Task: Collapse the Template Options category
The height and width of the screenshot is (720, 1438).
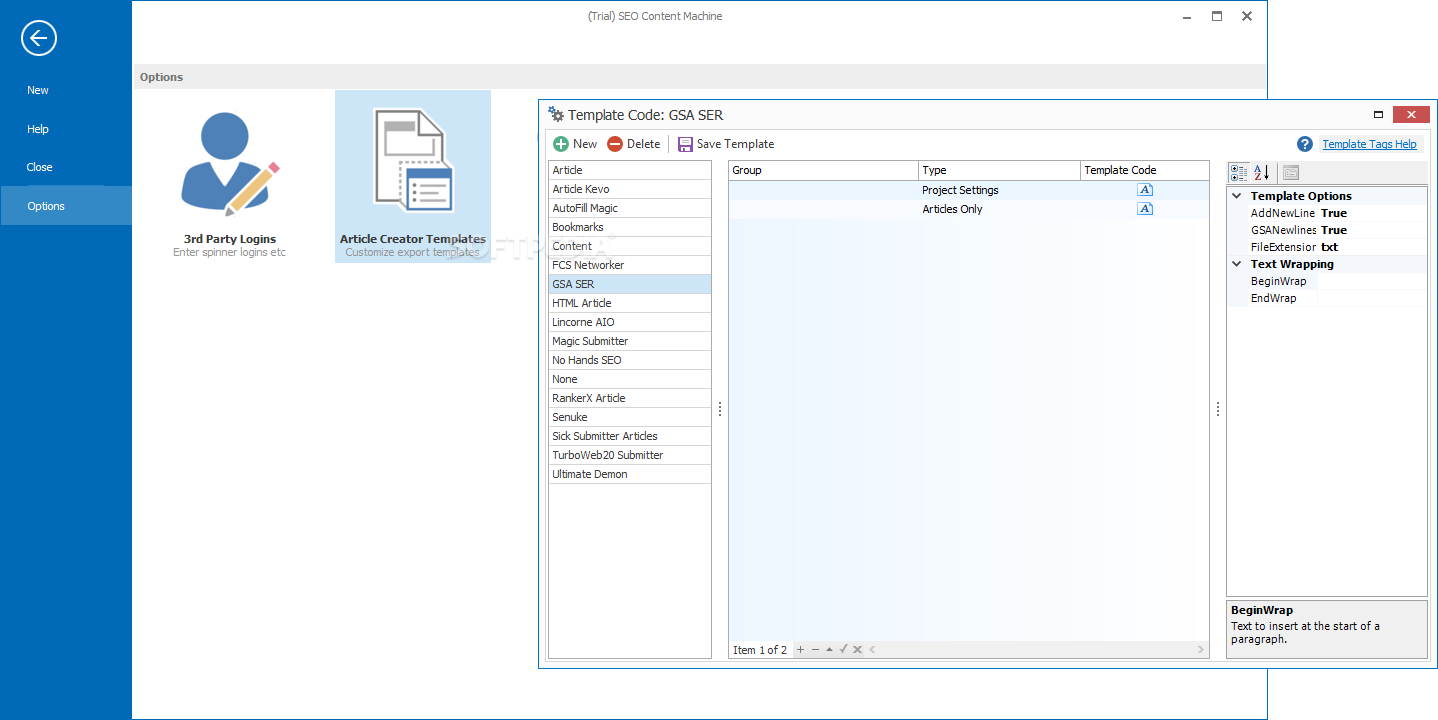Action: pos(1237,196)
